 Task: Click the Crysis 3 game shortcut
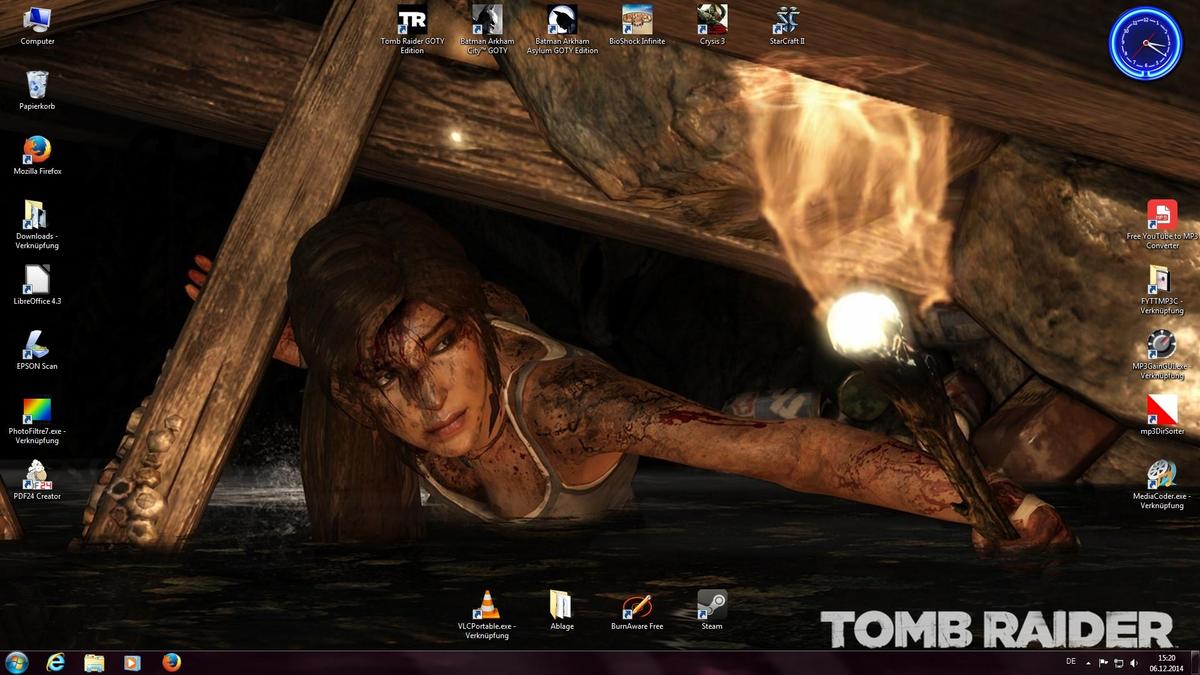(712, 21)
